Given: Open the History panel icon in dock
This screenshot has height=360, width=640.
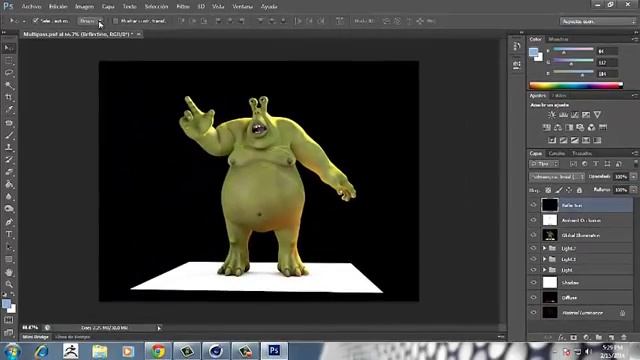Looking at the screenshot, I should pyautogui.click(x=516, y=47).
